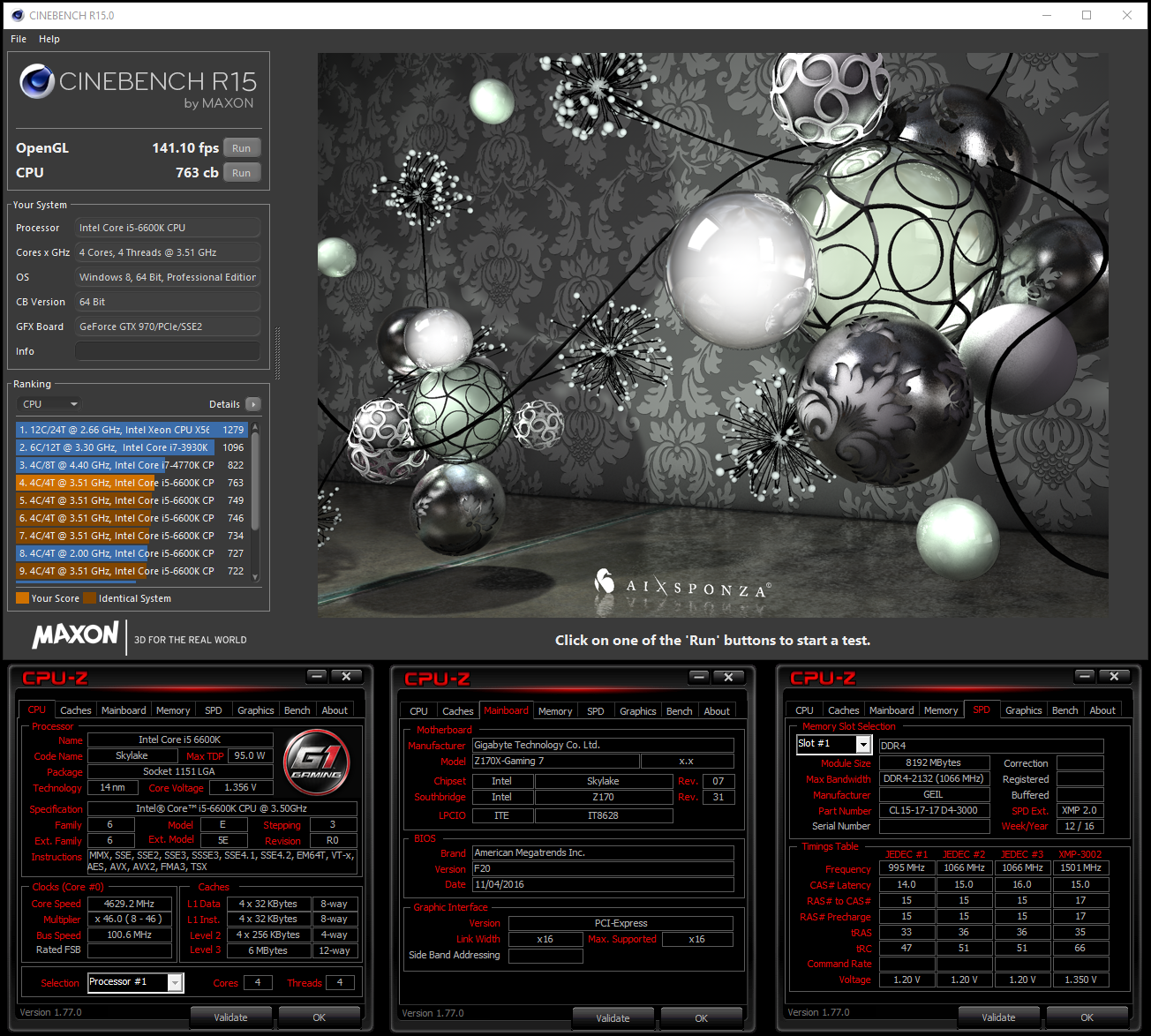Click Core Speed value 4629.2 MHz
The height and width of the screenshot is (1036, 1151).
(x=130, y=904)
